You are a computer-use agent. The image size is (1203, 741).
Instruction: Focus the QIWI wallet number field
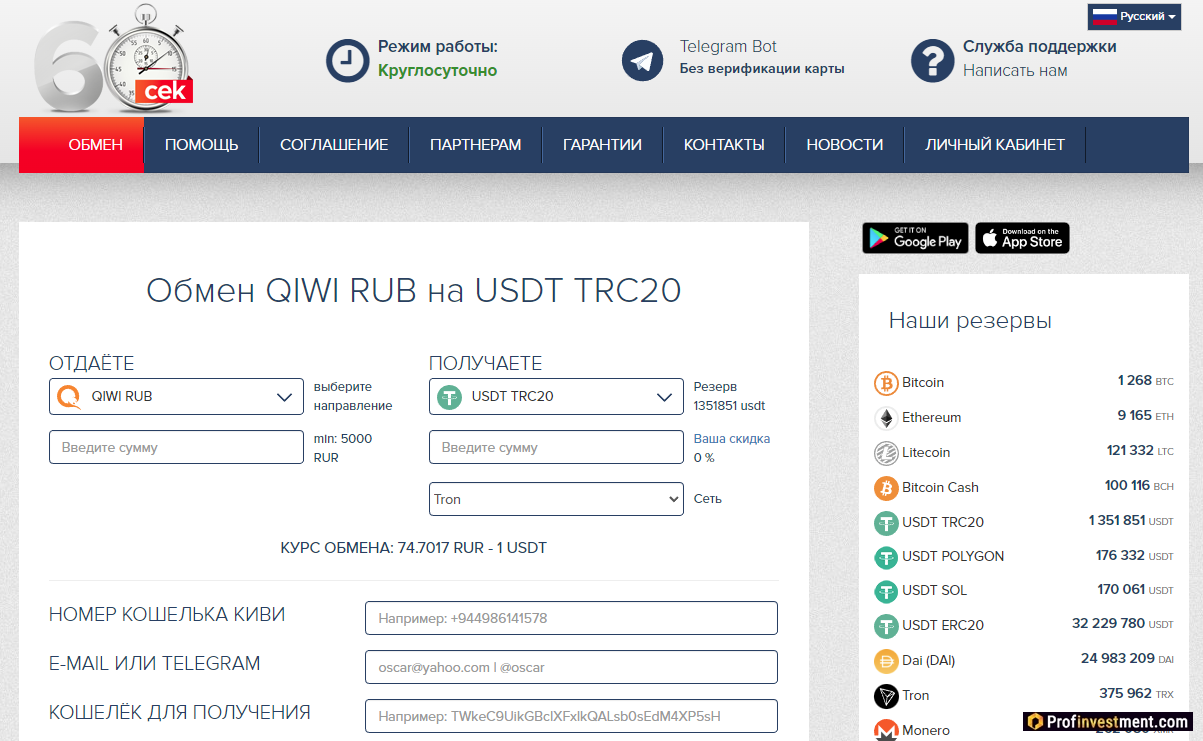coord(571,618)
